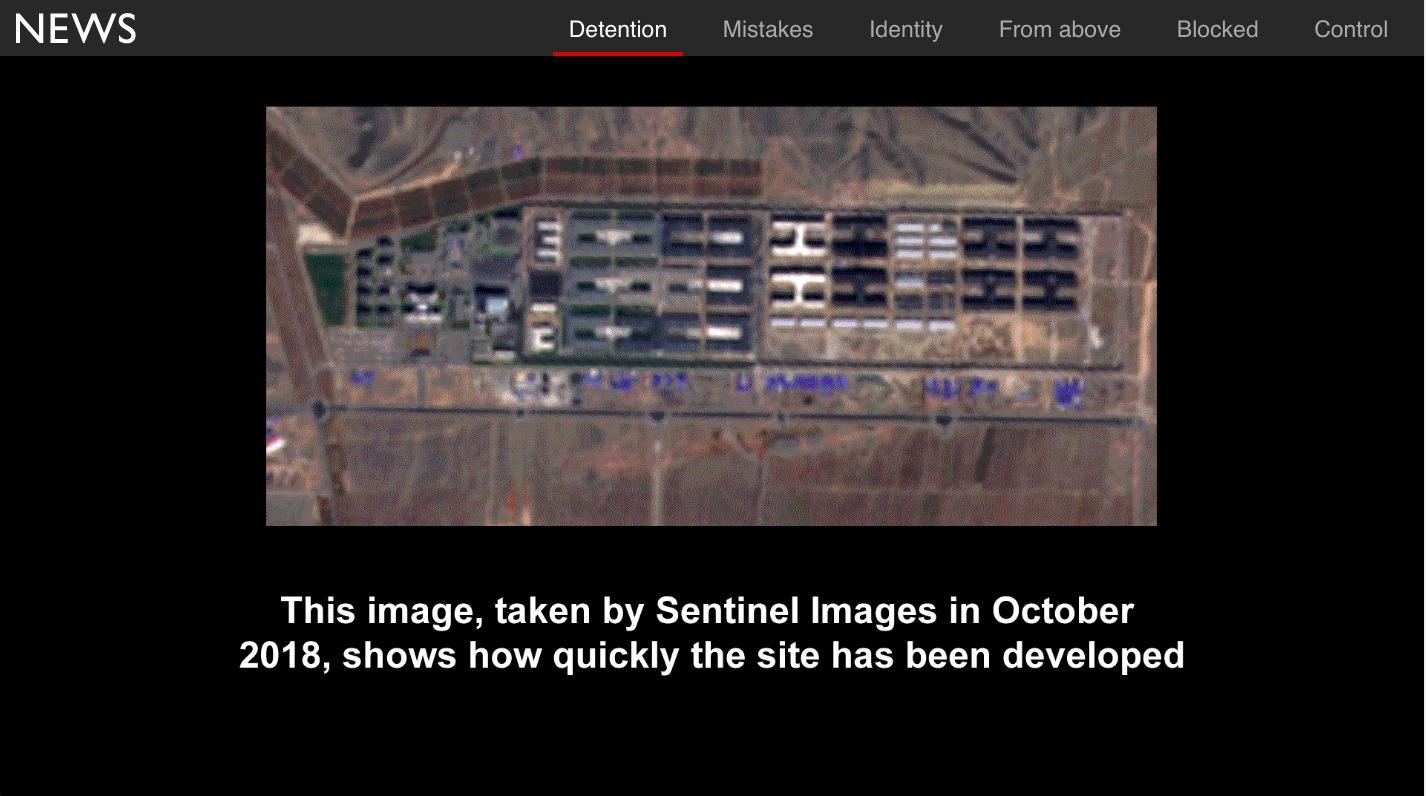The width and height of the screenshot is (1426, 796).
Task: Click the white H-shaped buildings in the satellite image
Action: 801,263
